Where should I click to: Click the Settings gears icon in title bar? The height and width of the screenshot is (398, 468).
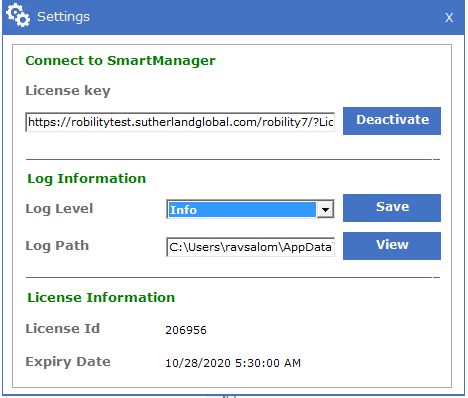(18, 15)
